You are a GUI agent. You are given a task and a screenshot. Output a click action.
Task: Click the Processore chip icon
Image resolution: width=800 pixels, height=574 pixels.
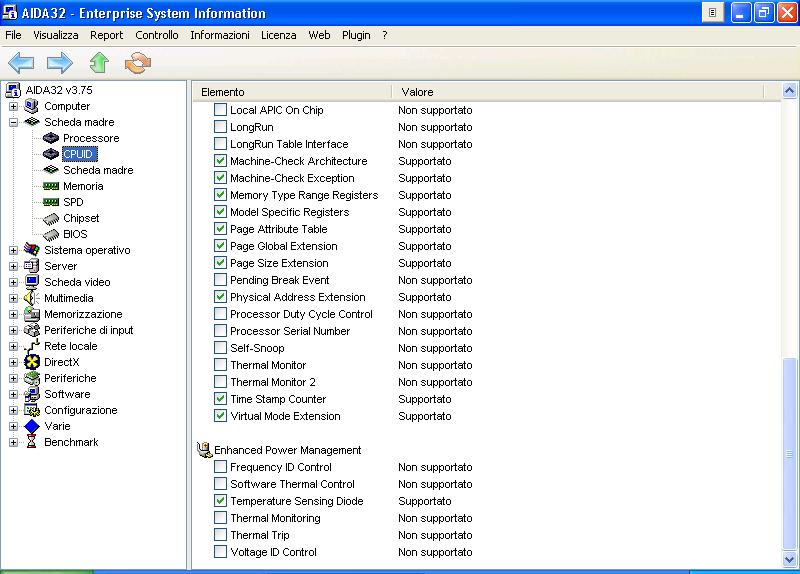(x=51, y=138)
